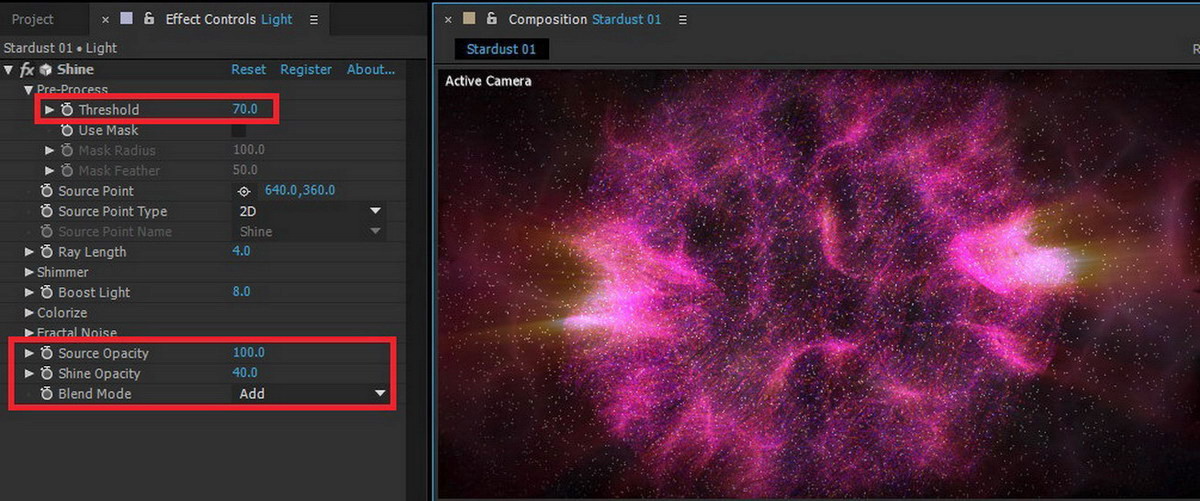This screenshot has height=501, width=1200.
Task: Toggle the Ray Length stopwatch
Action: coord(47,252)
